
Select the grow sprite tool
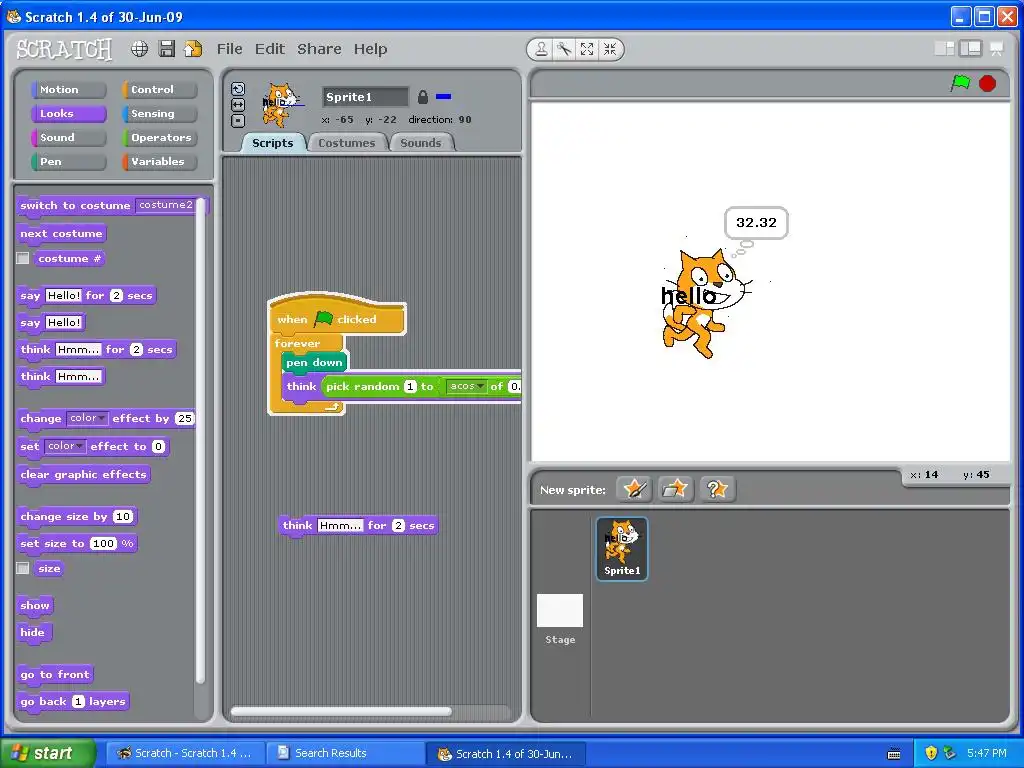pos(587,49)
